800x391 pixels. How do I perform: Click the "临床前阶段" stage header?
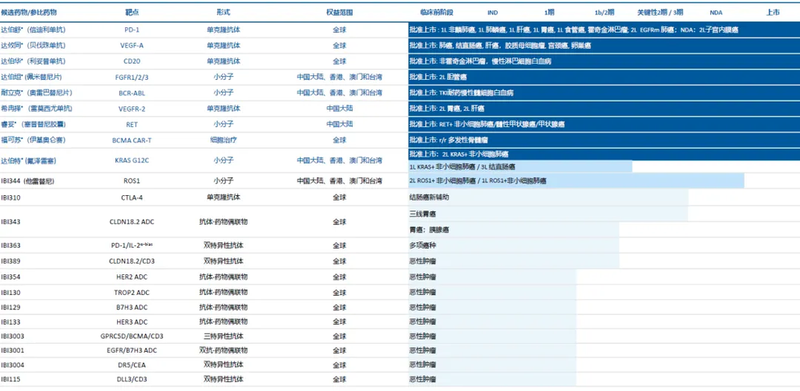(437, 12)
